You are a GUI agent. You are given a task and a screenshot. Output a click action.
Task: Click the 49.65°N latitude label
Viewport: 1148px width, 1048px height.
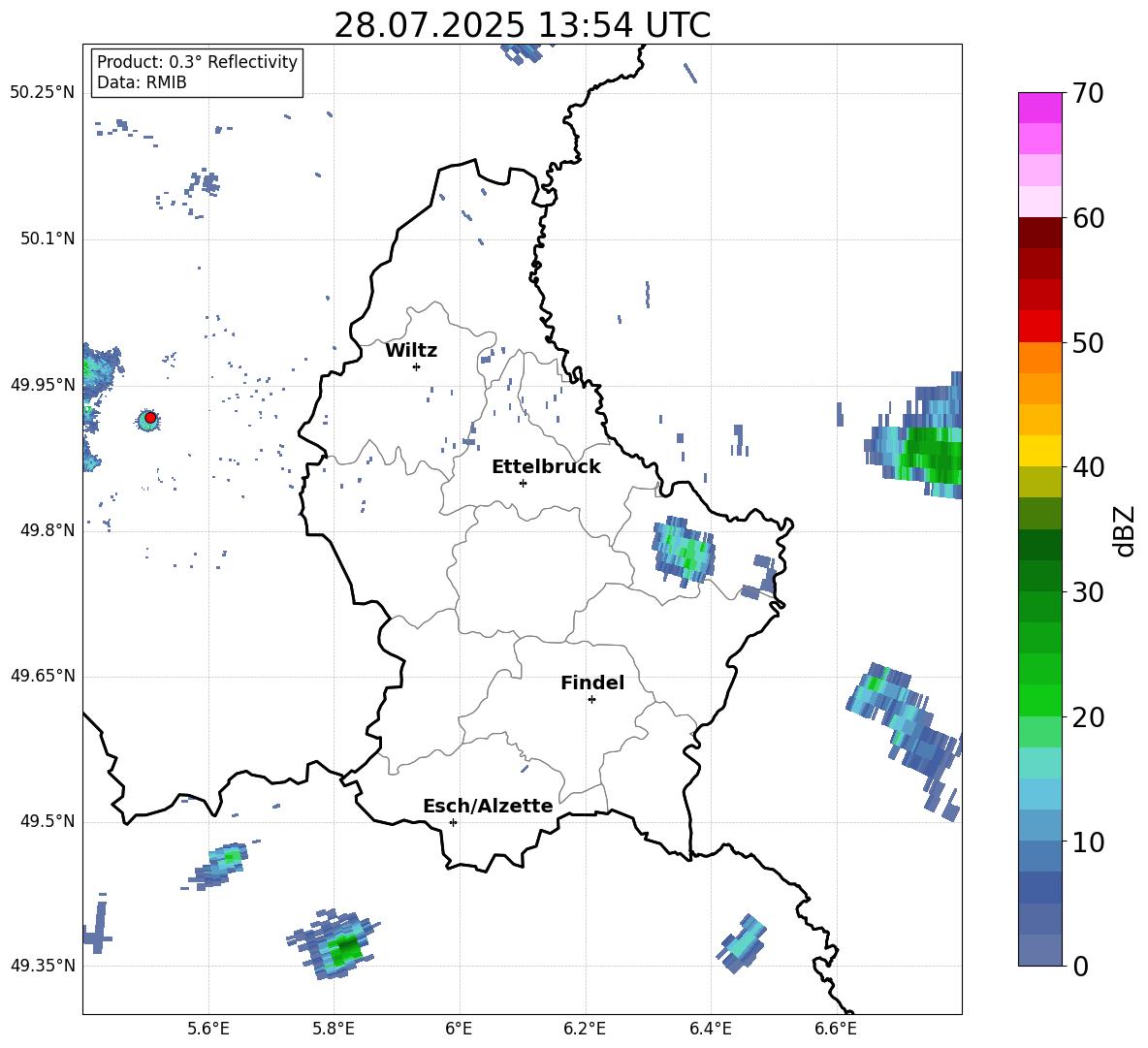coord(43,676)
